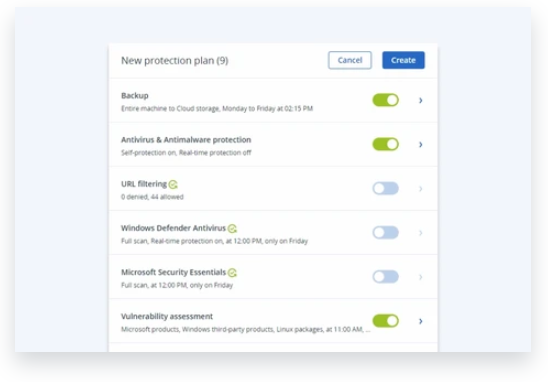
Task: Click the status icon next to Windows Defender Antivirus
Action: pos(232,229)
